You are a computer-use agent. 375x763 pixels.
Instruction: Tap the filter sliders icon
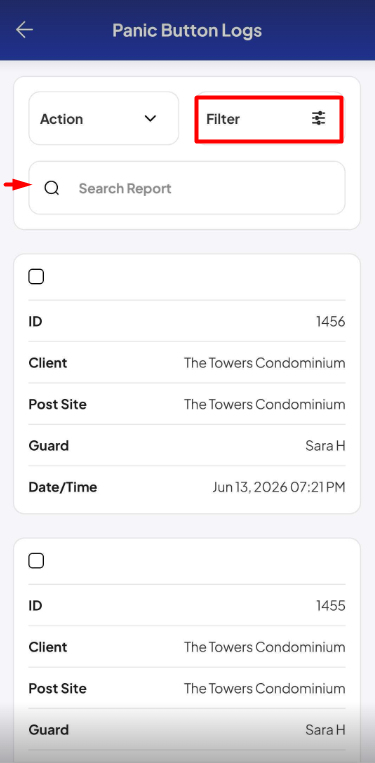(x=319, y=118)
